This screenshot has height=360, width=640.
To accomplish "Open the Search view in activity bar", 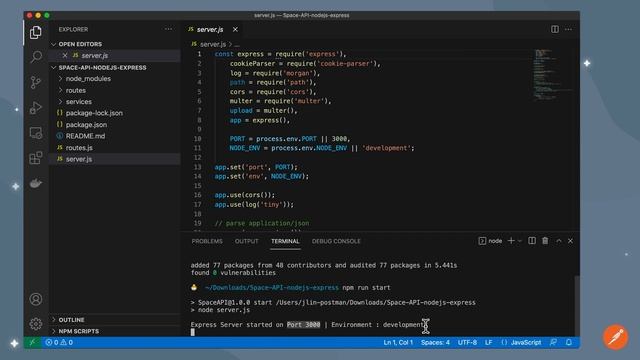I will pos(36,57).
